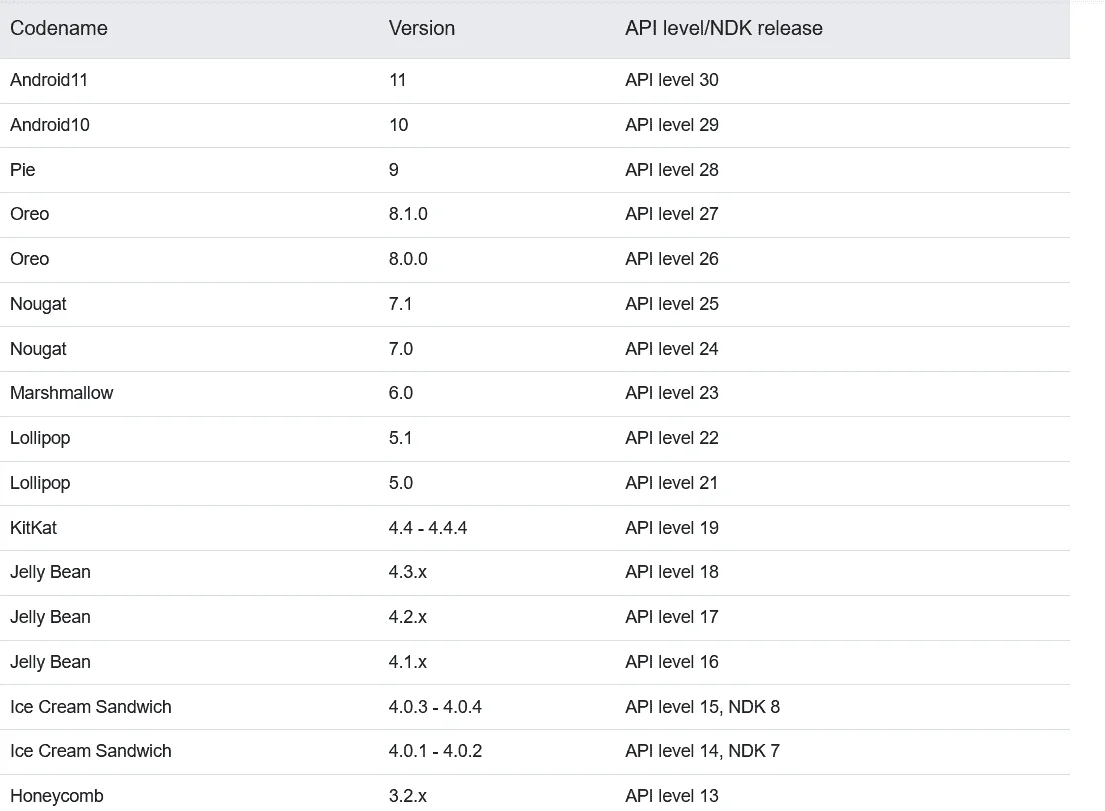Click Ice Cream Sandwich in API 14 row

pos(90,751)
